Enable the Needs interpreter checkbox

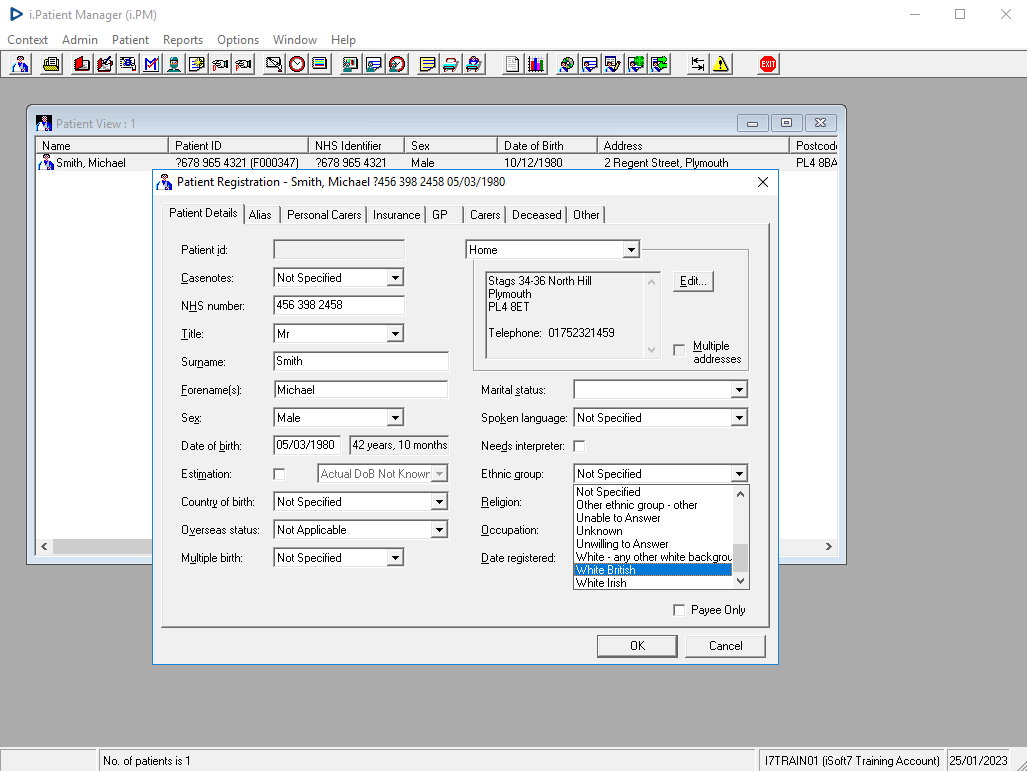point(579,446)
